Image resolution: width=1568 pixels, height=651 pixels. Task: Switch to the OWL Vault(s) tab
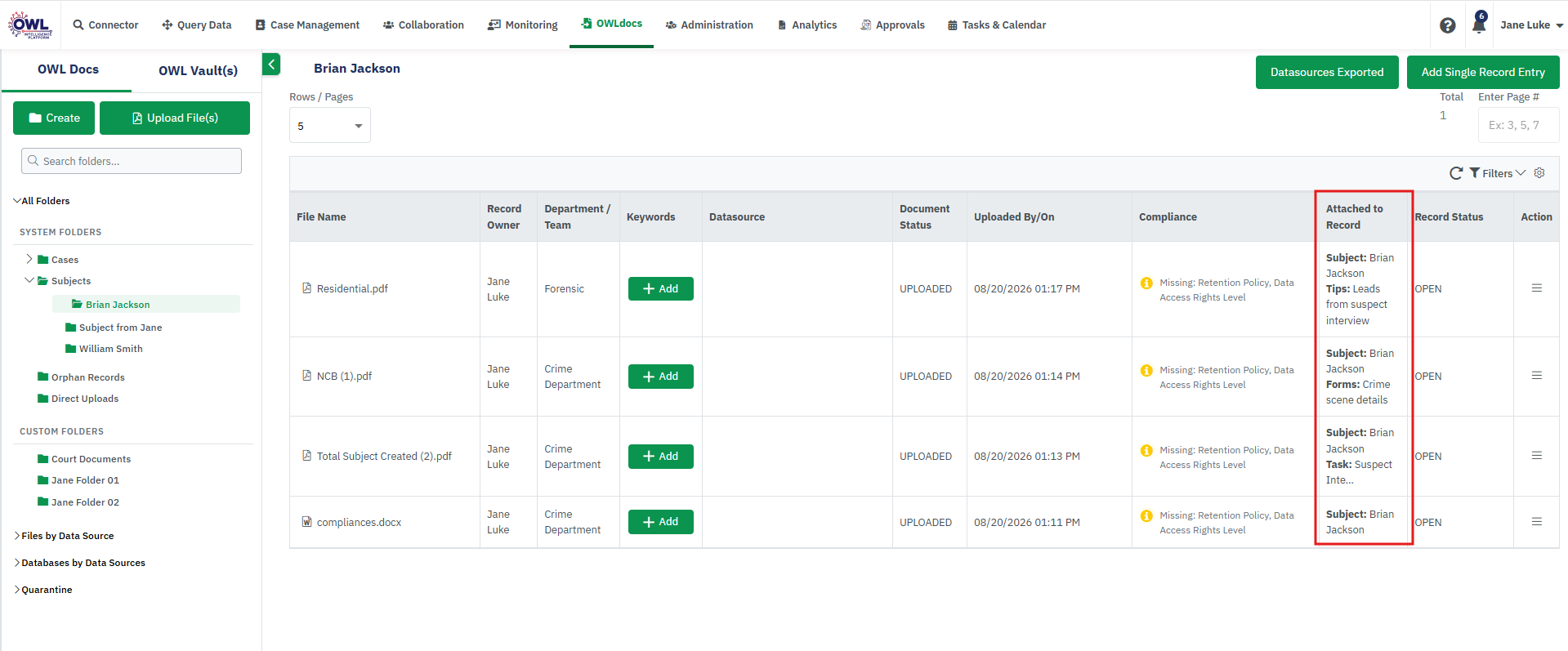click(x=198, y=70)
